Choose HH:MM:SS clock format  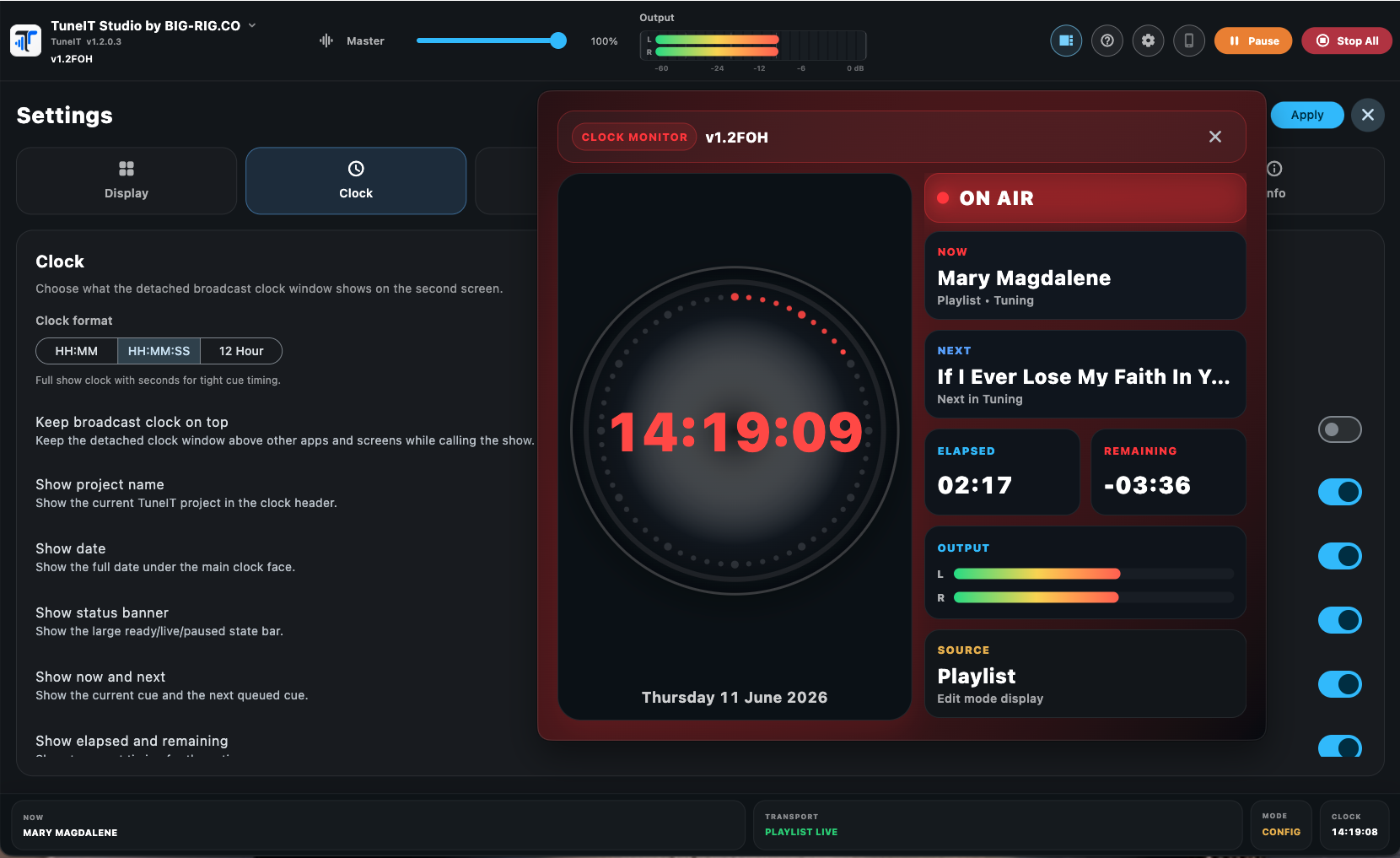(159, 351)
